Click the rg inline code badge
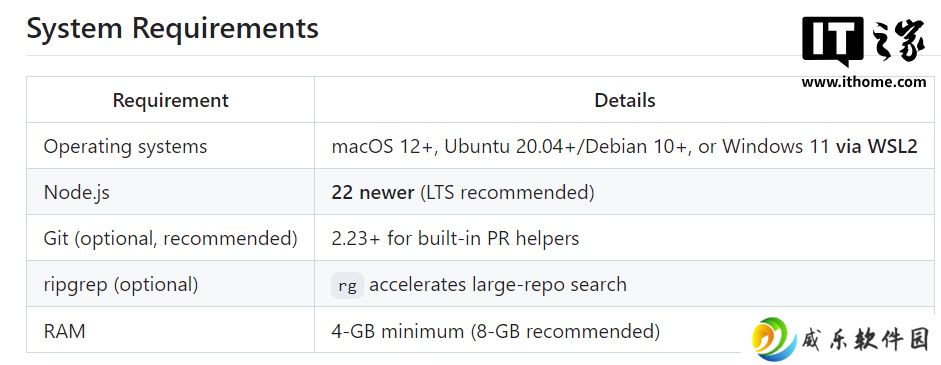 click(347, 285)
